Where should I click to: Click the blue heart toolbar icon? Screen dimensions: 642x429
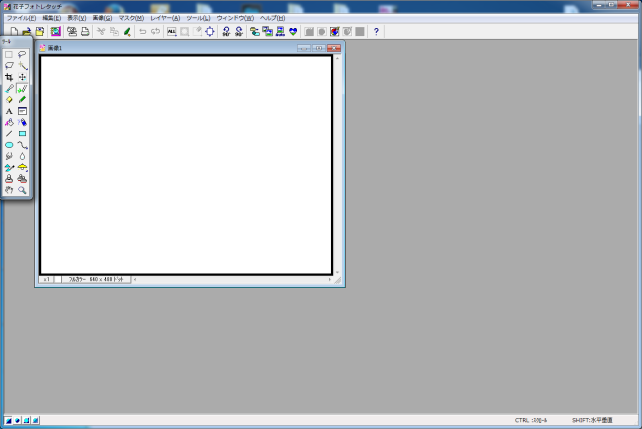click(x=293, y=32)
